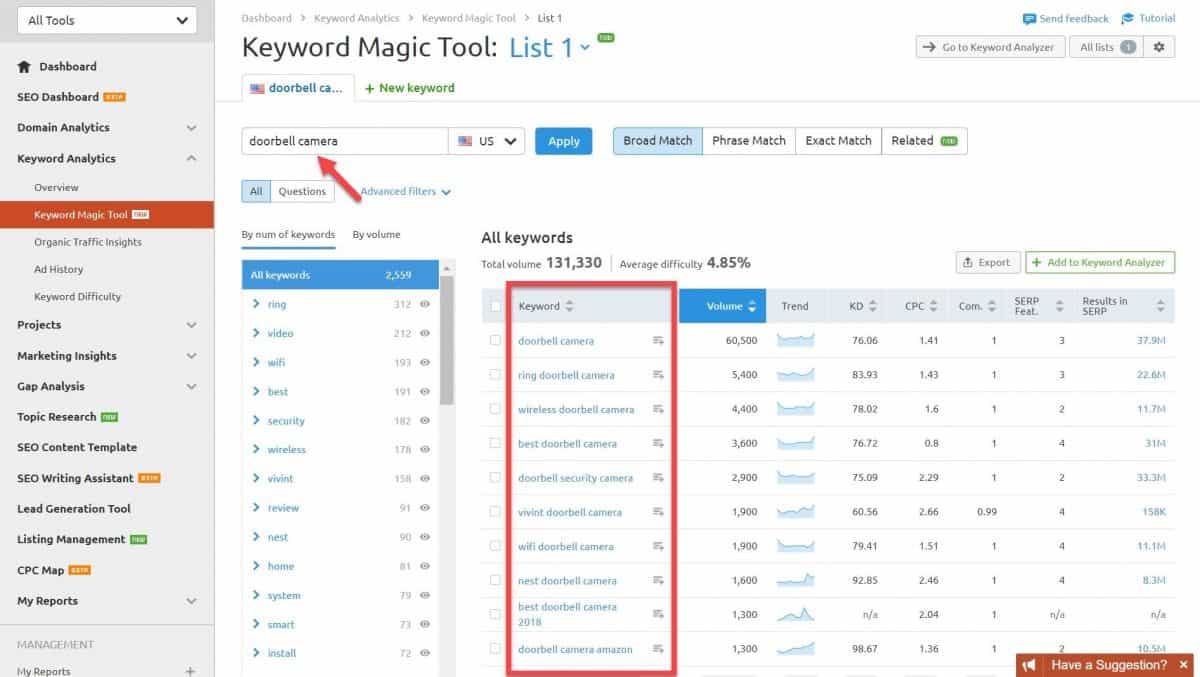Click add-to-list icon for wifi doorbell camera
This screenshot has height=677, width=1200.
pyautogui.click(x=658, y=546)
